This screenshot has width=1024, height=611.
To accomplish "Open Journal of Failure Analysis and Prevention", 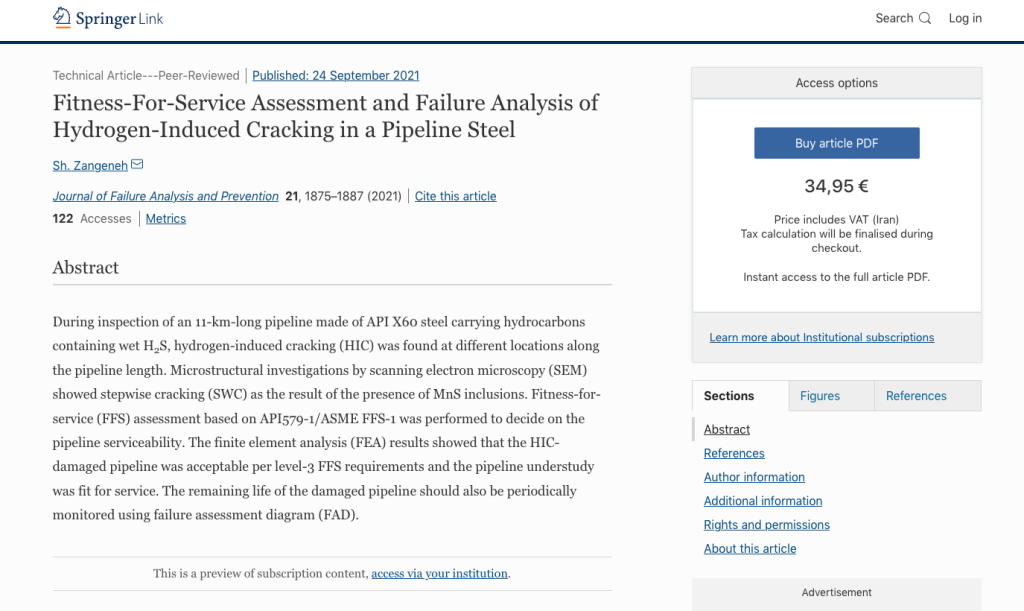I will (x=165, y=196).
